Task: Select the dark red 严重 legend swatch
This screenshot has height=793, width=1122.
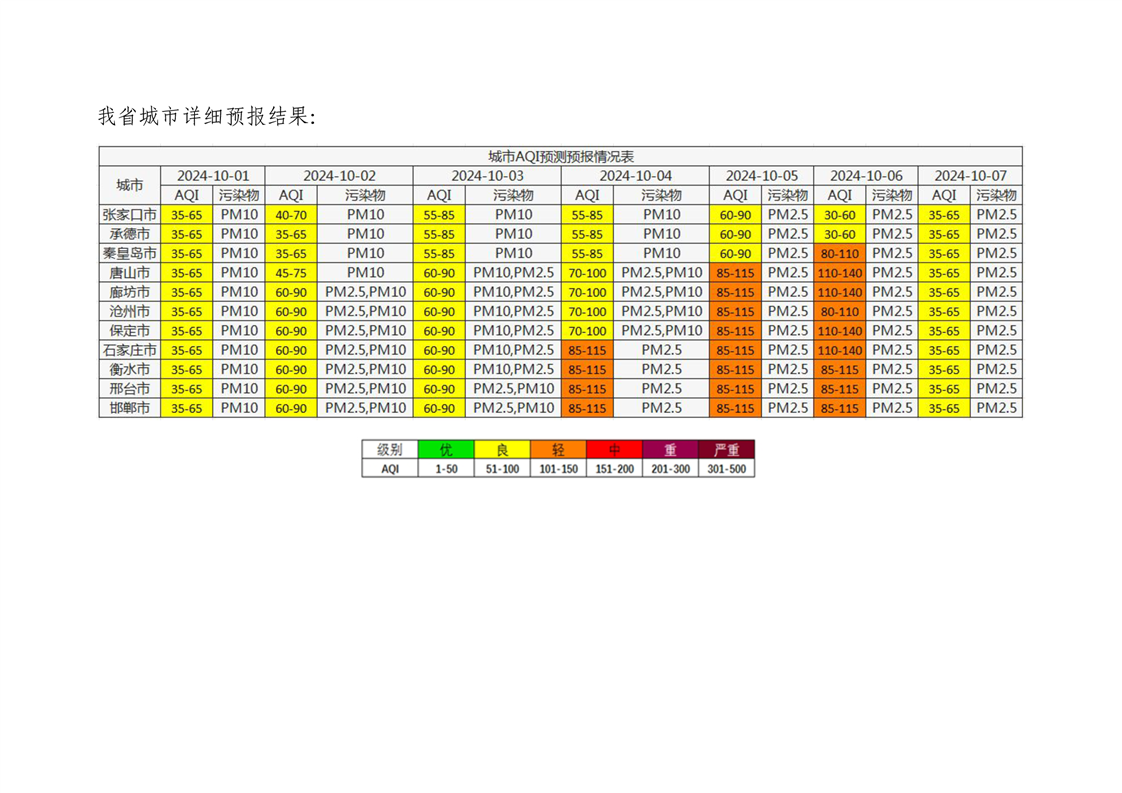Action: (727, 450)
